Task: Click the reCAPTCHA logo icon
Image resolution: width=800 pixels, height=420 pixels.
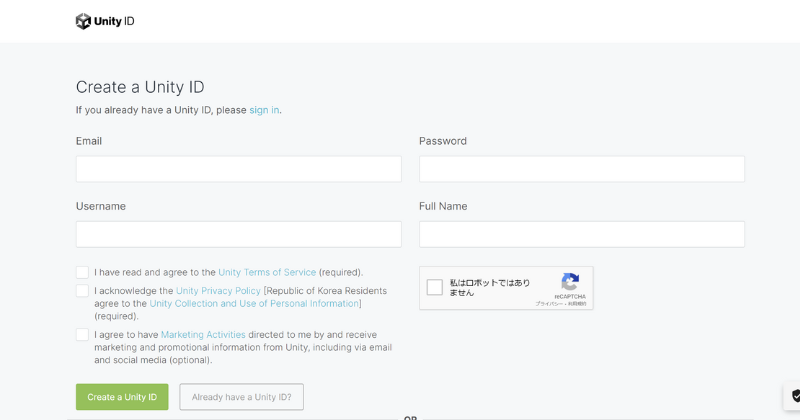Action: point(570,282)
